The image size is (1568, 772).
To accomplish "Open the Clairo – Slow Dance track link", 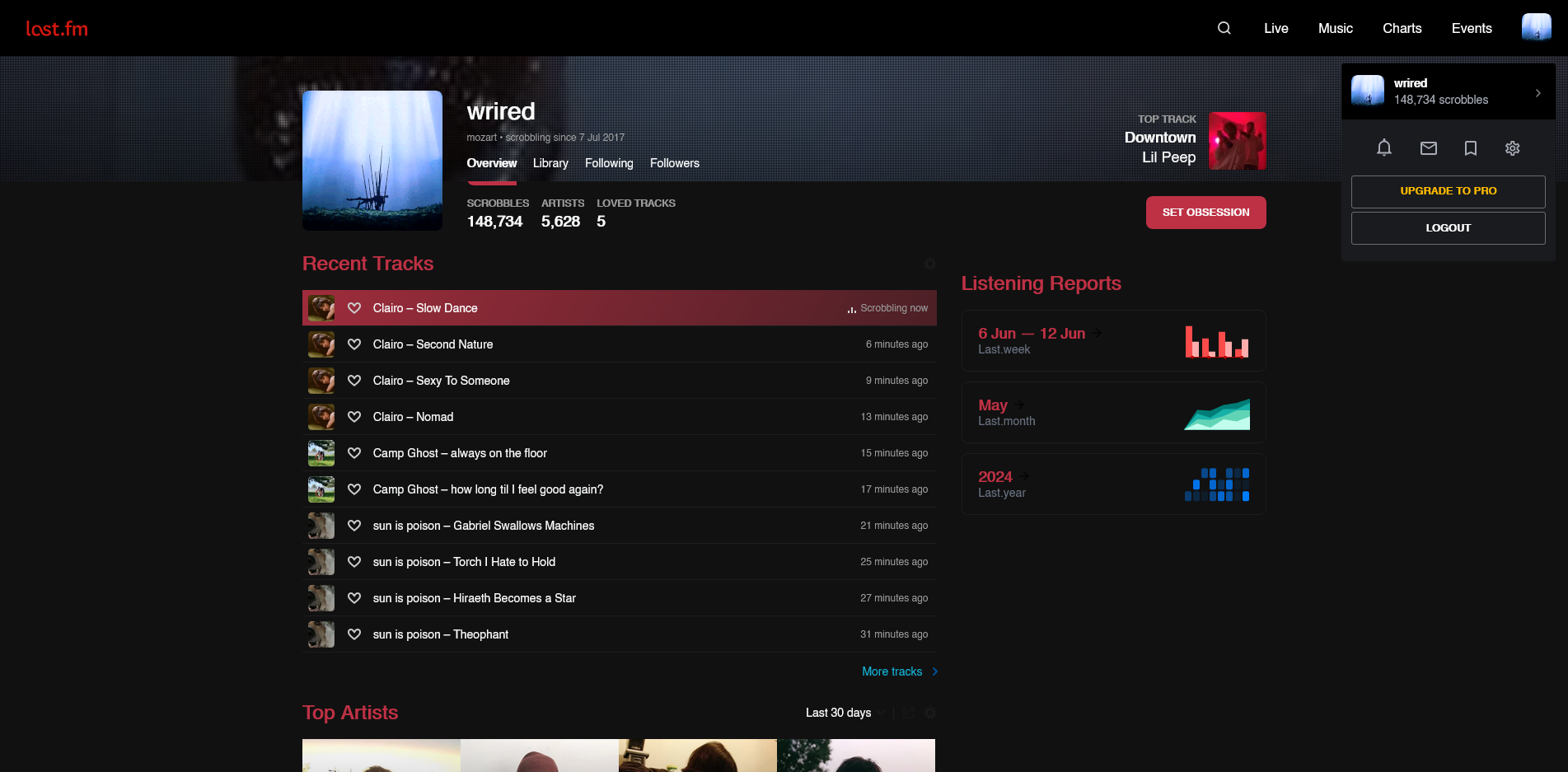I will pyautogui.click(x=425, y=308).
